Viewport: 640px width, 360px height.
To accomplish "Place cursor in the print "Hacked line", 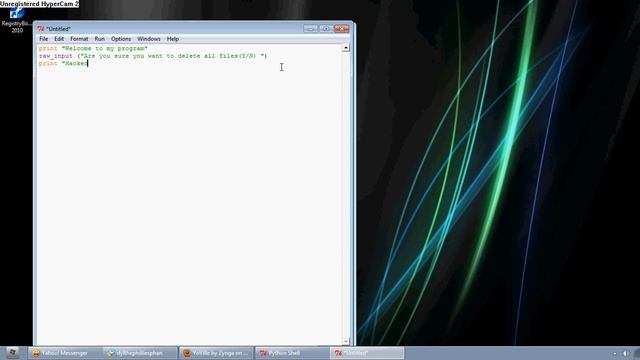I will tap(63, 63).
